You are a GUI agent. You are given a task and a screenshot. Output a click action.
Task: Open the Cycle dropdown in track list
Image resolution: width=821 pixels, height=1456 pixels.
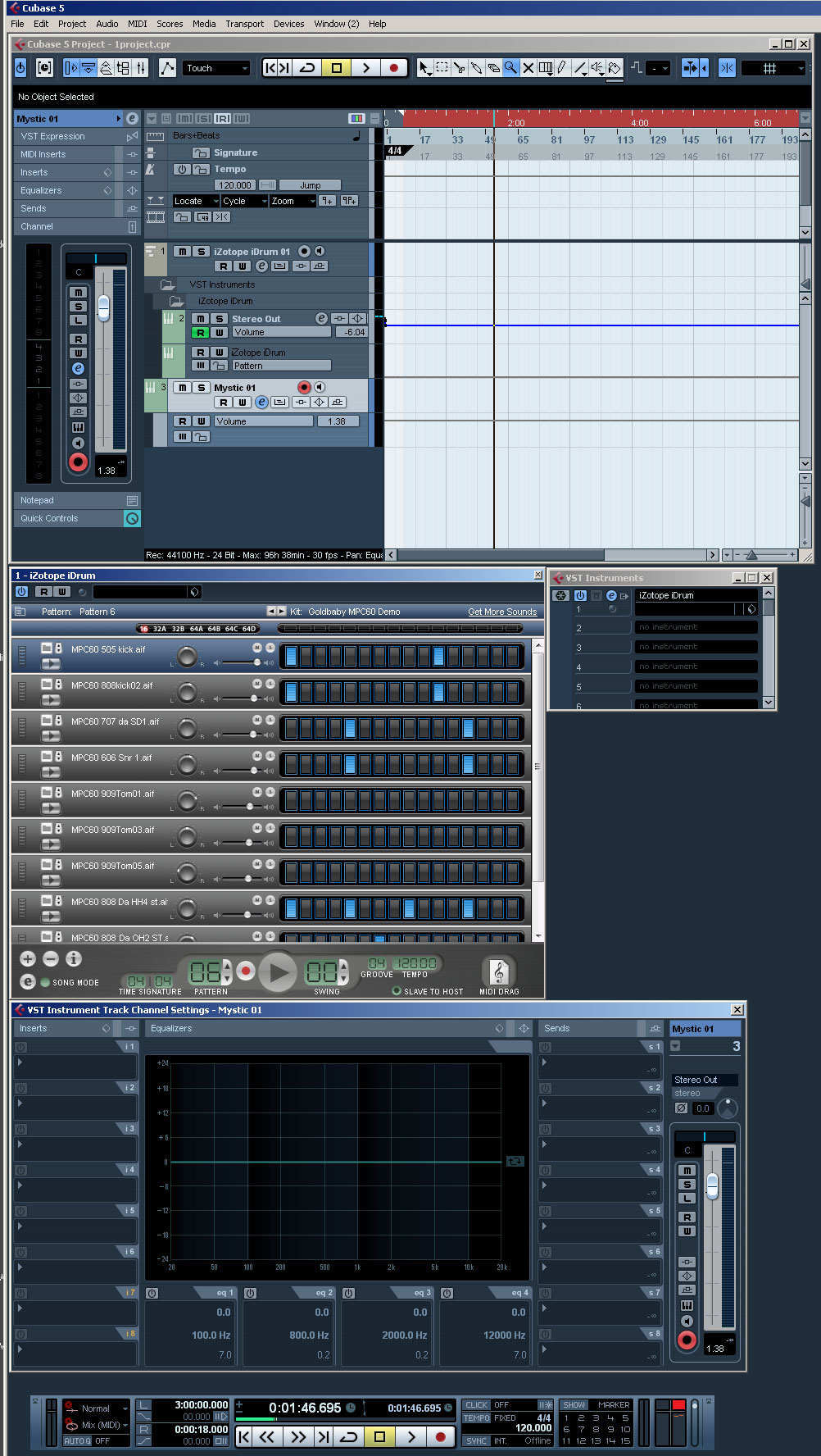pyautogui.click(x=244, y=201)
